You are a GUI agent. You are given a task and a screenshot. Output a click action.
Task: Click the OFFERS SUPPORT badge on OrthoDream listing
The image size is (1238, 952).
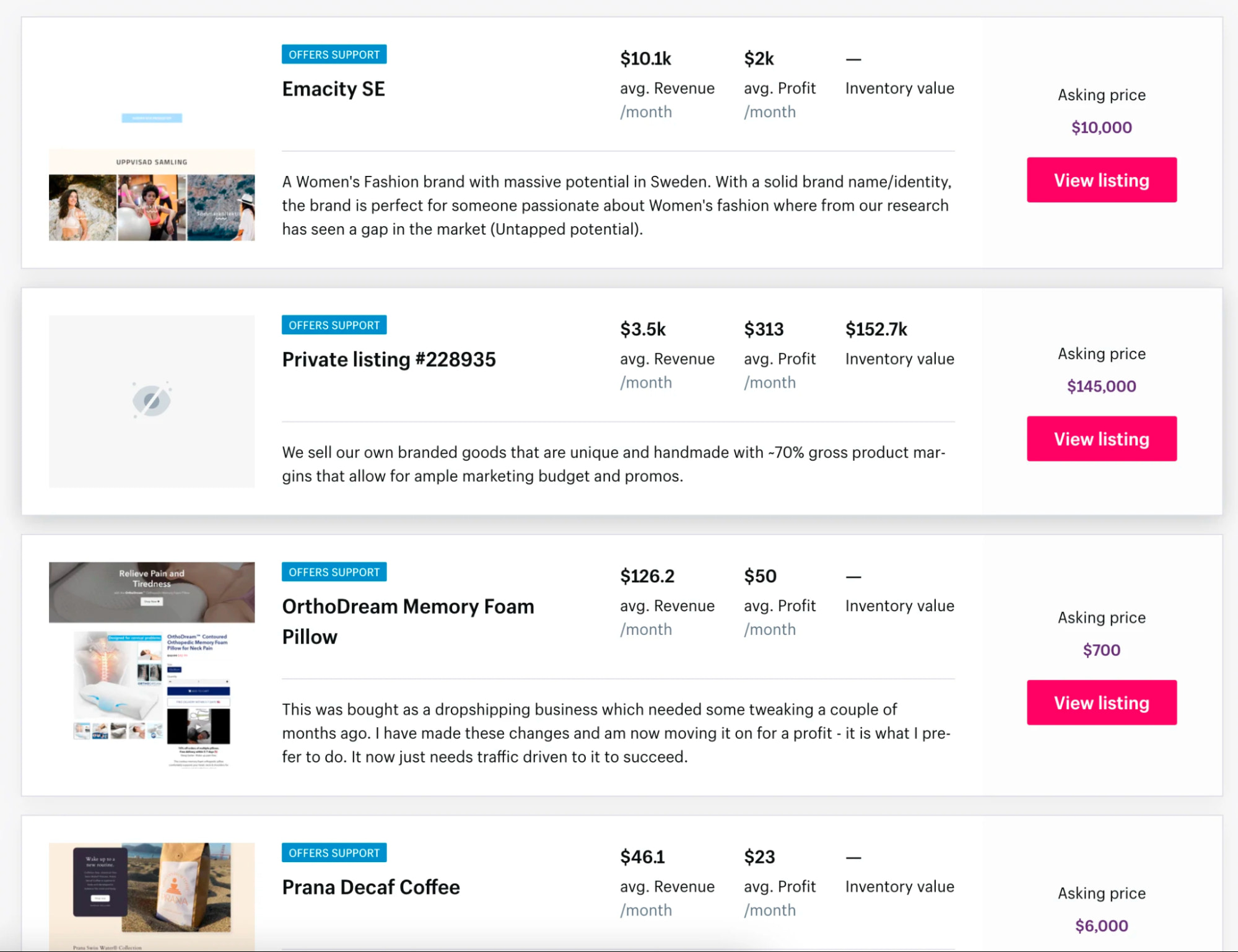click(334, 572)
